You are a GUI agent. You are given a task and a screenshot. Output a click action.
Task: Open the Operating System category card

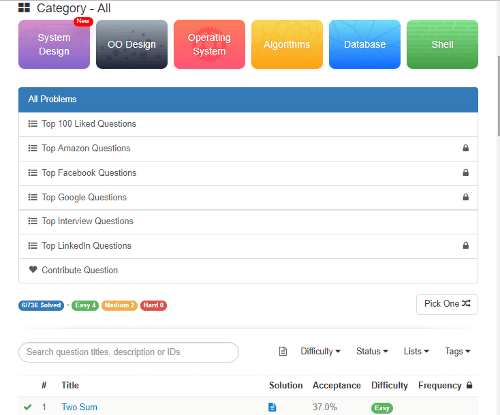click(209, 44)
